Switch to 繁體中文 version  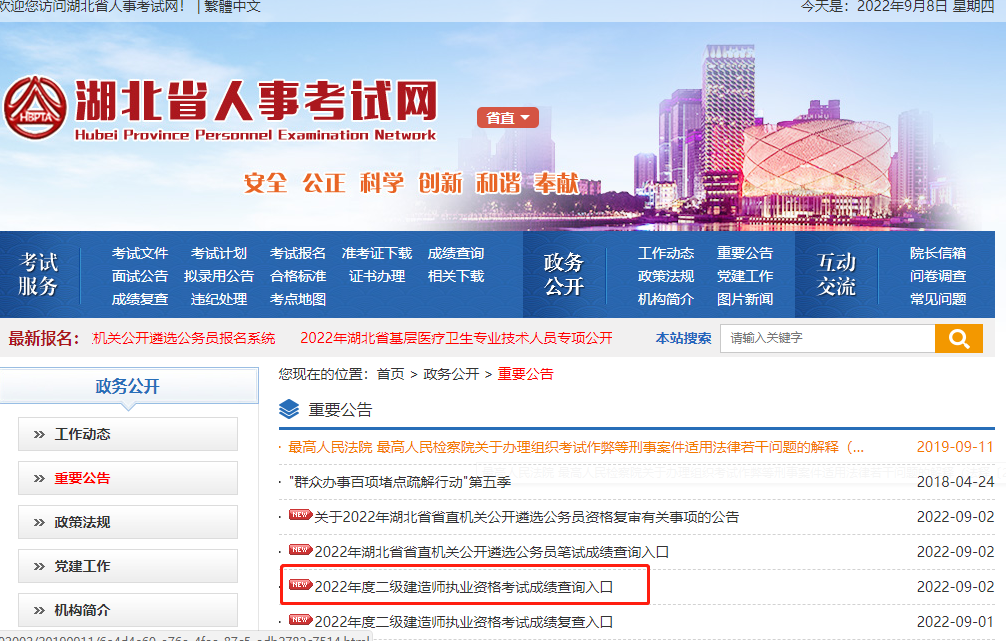coord(233,7)
